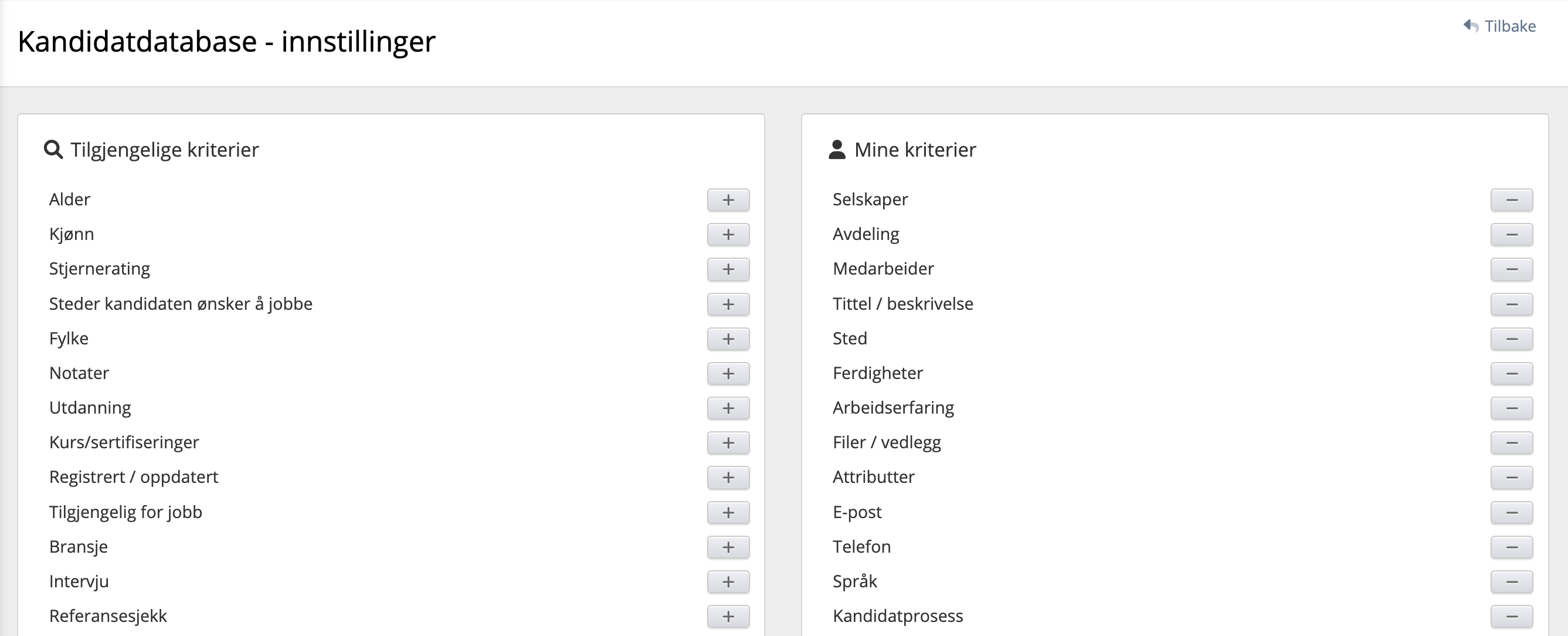Remove Kandidatprosess criterion
The height and width of the screenshot is (636, 1568).
click(1511, 617)
